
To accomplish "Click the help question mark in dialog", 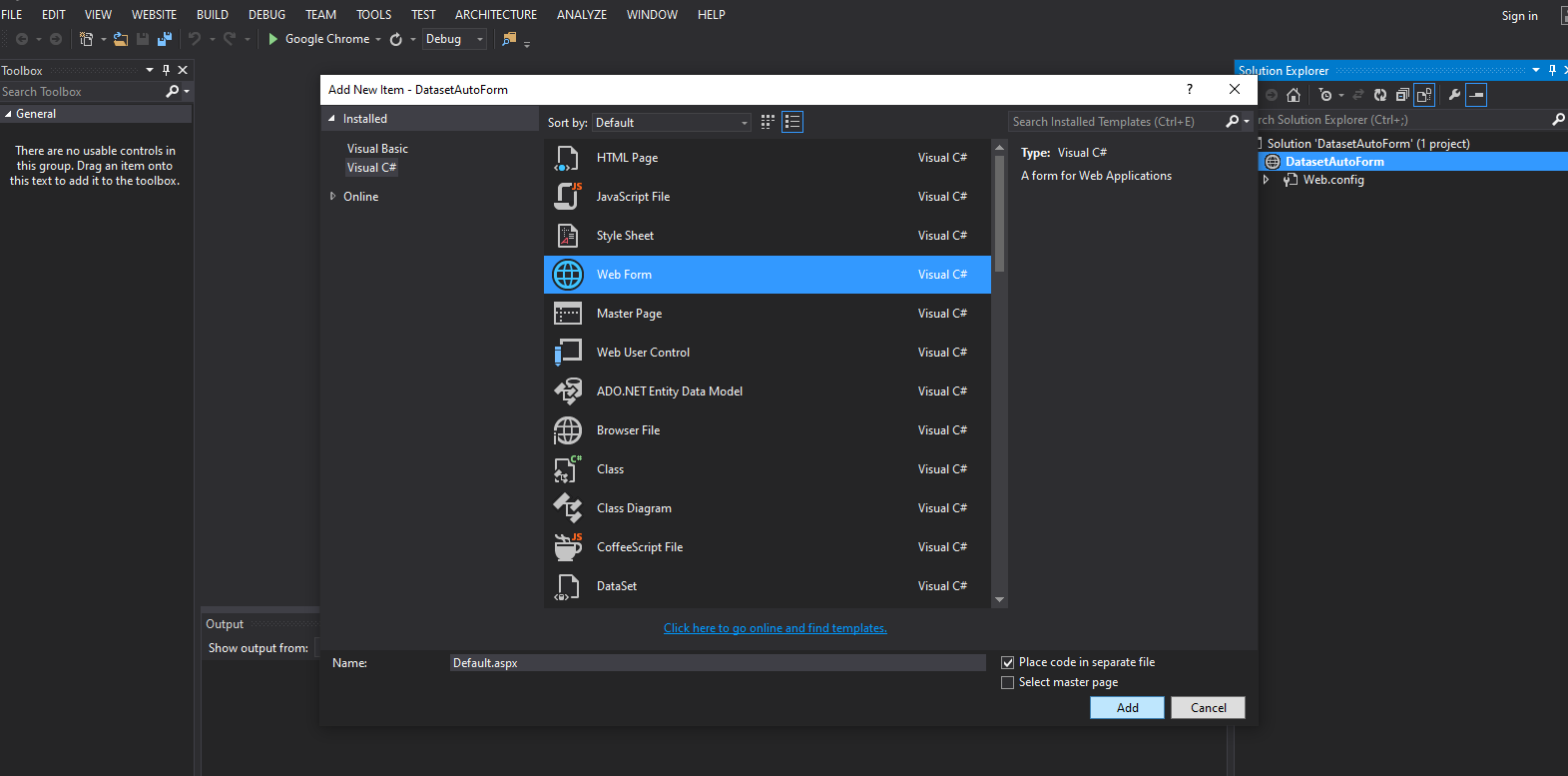I will [1189, 89].
